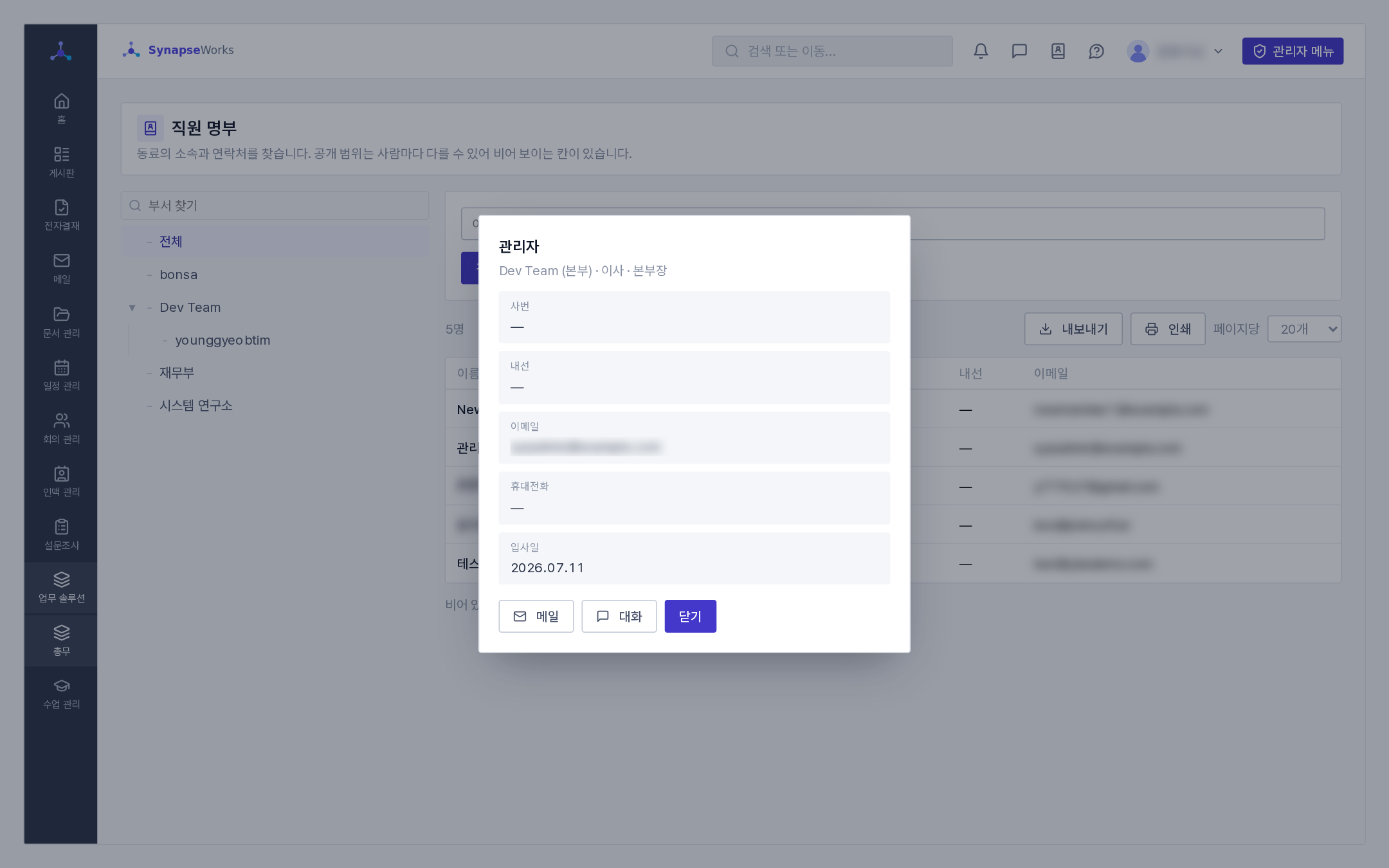The width and height of the screenshot is (1389, 868).
Task: Open the user profile dropdown chevron
Action: pos(1218,51)
